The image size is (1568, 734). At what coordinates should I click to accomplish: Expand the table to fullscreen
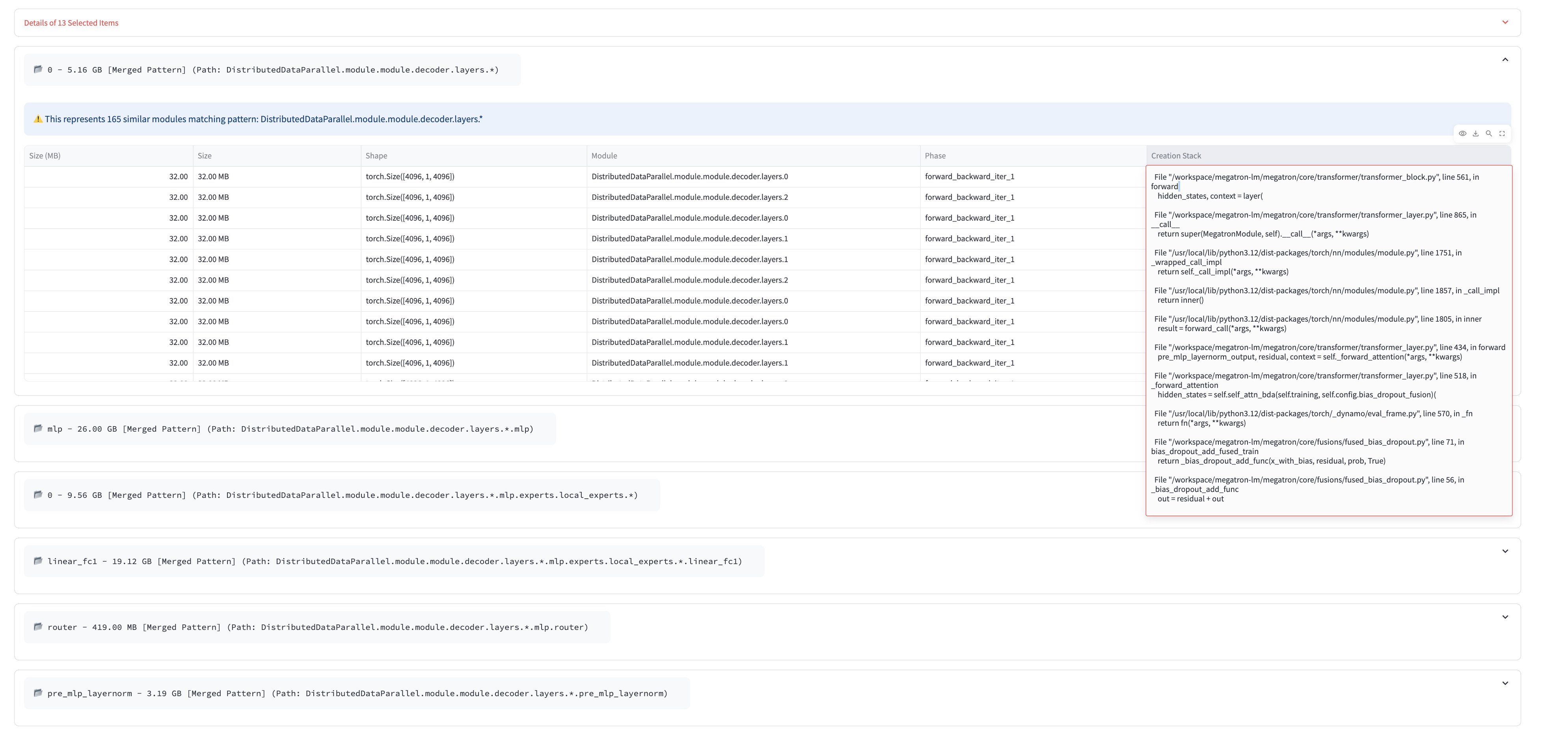pyautogui.click(x=1502, y=133)
